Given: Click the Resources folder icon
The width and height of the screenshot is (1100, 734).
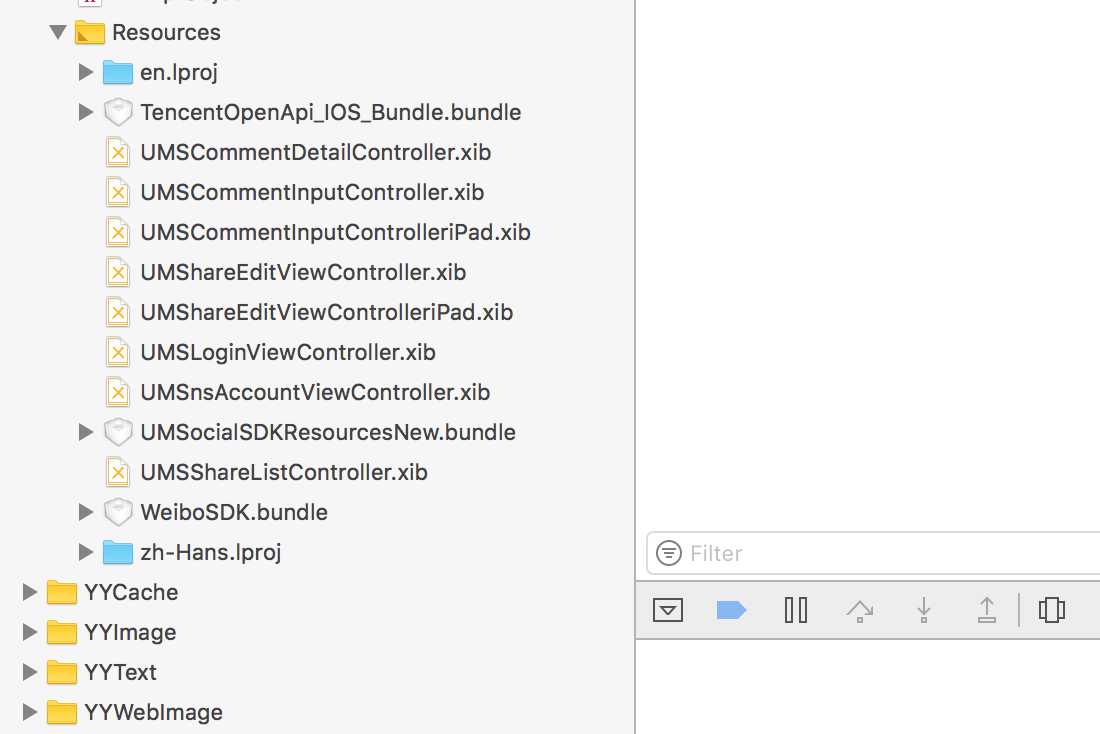Looking at the screenshot, I should (x=90, y=32).
